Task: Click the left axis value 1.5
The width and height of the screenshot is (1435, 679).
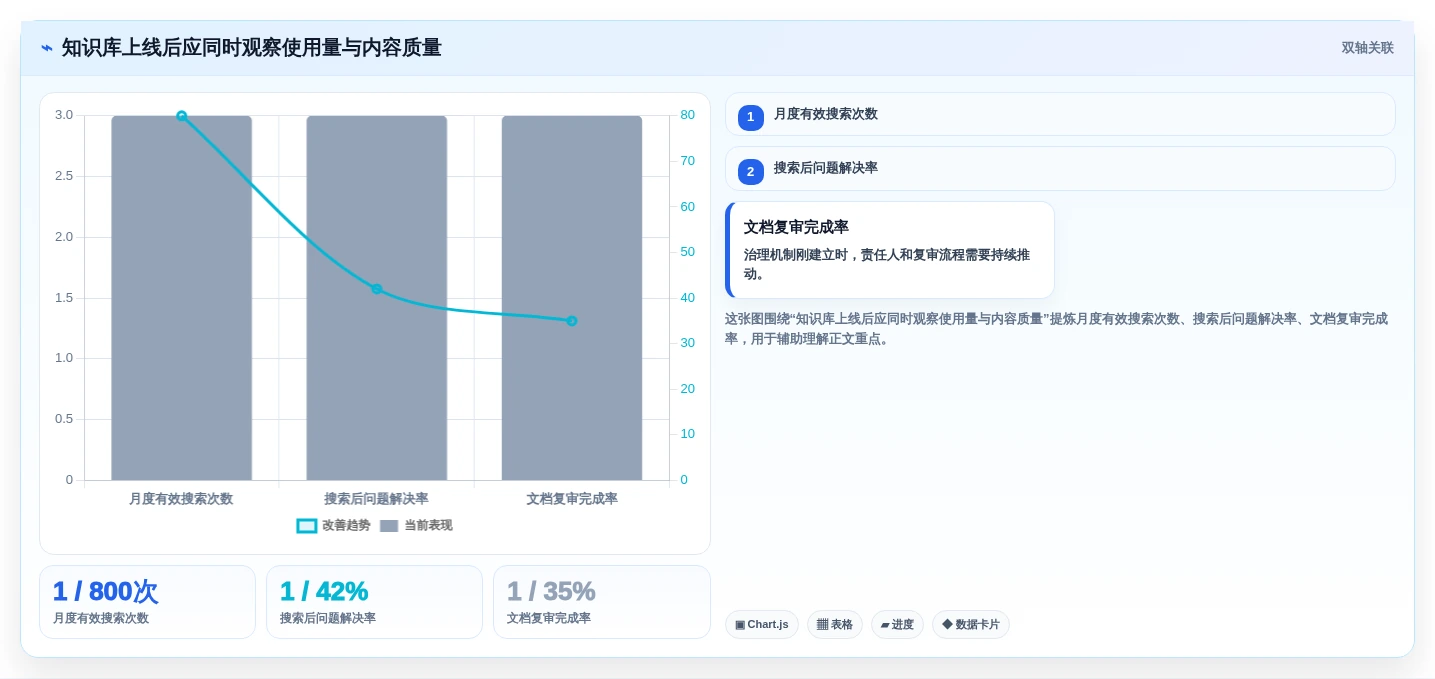Action: (64, 298)
